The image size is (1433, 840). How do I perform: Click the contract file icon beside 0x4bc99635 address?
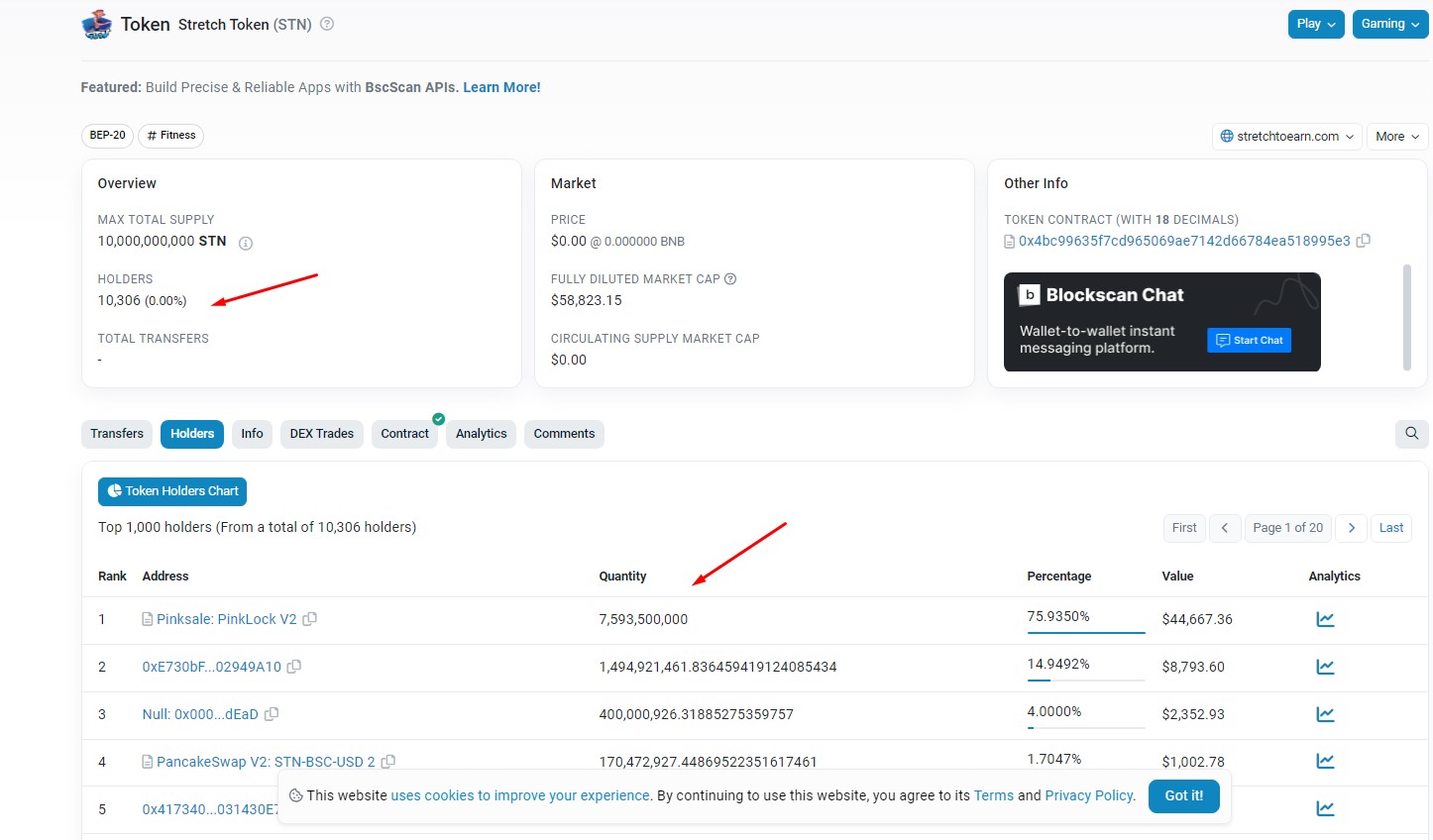1010,242
